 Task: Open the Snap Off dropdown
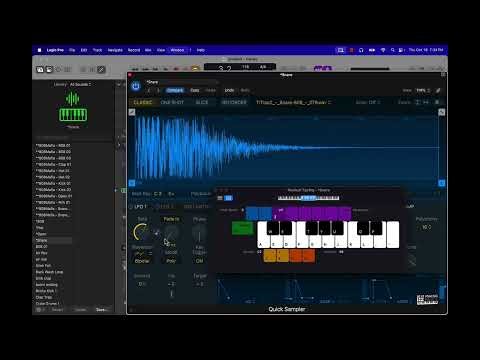pyautogui.click(x=368, y=102)
